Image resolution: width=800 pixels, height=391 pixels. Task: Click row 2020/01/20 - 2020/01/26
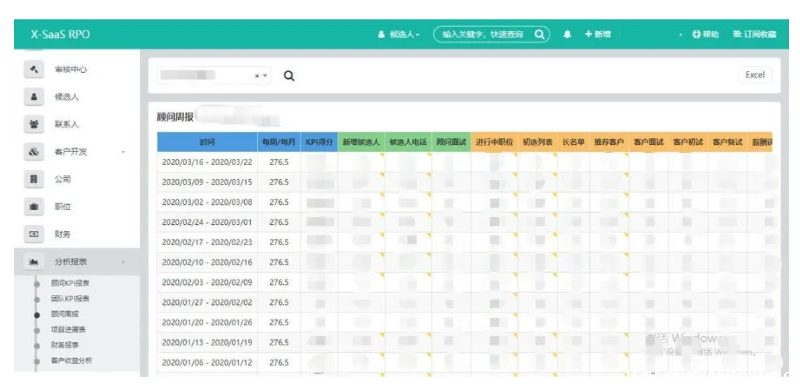[x=464, y=323]
